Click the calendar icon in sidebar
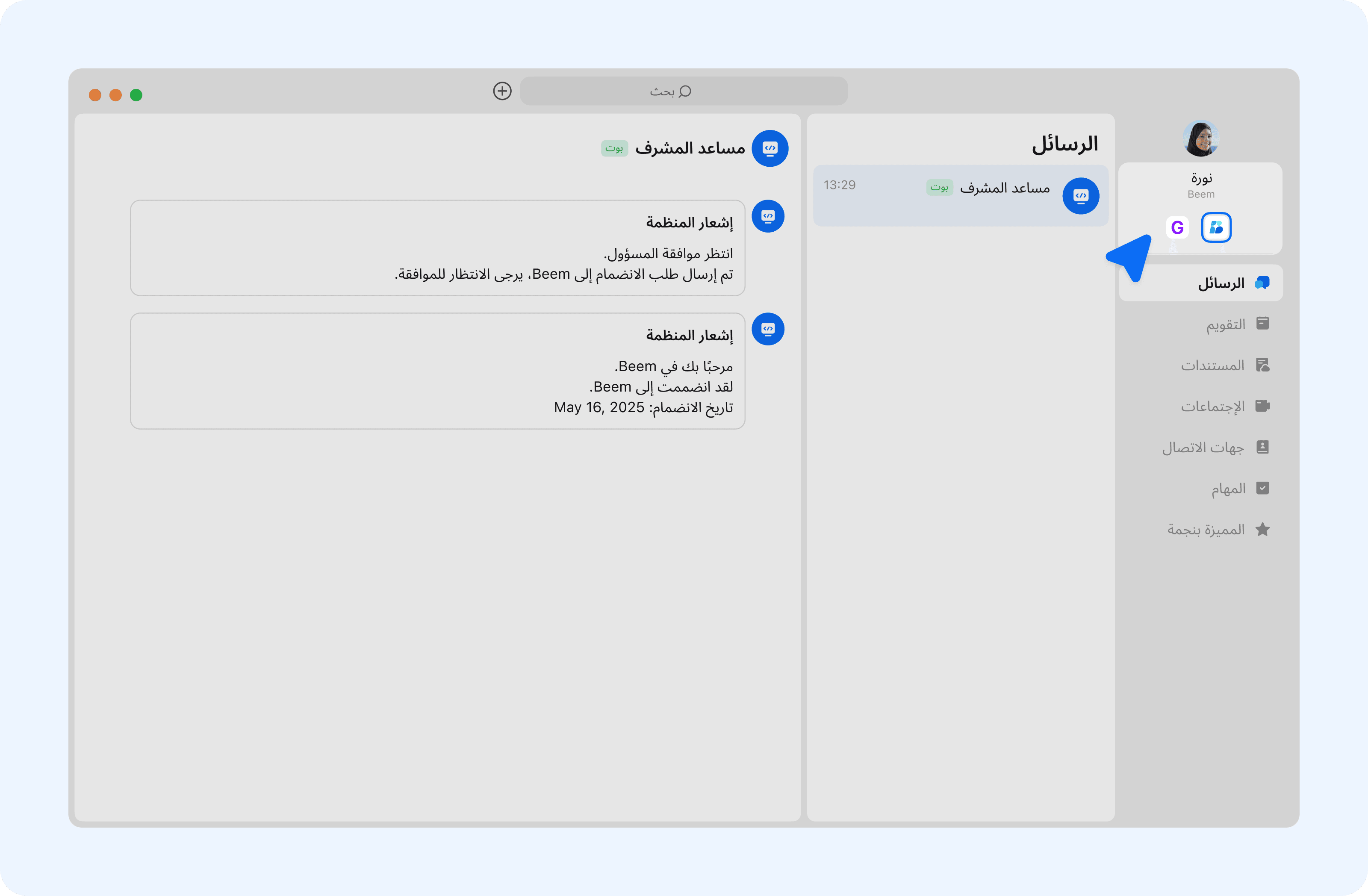Image resolution: width=1368 pixels, height=896 pixels. coord(1263,324)
